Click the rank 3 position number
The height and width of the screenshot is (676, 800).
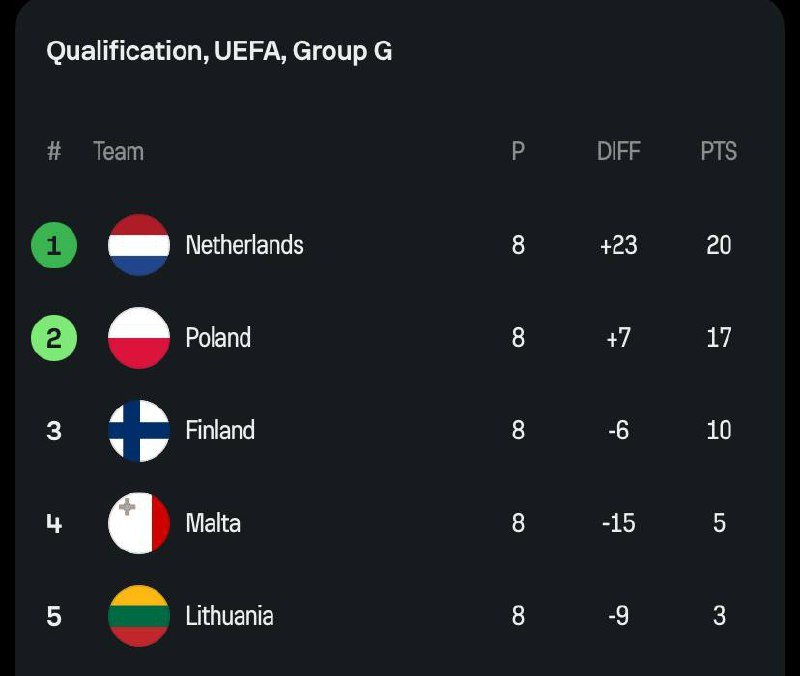tap(54, 431)
